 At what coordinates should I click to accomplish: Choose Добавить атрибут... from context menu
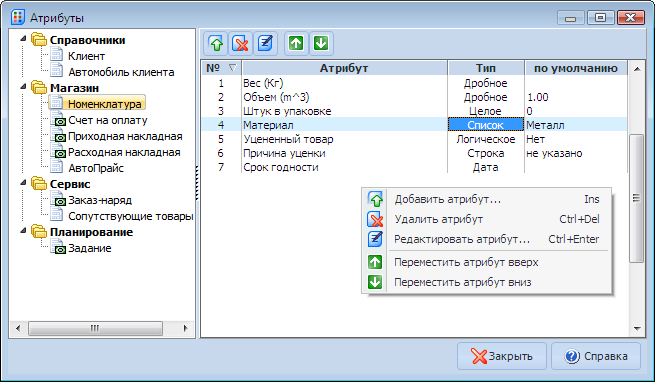coord(487,199)
